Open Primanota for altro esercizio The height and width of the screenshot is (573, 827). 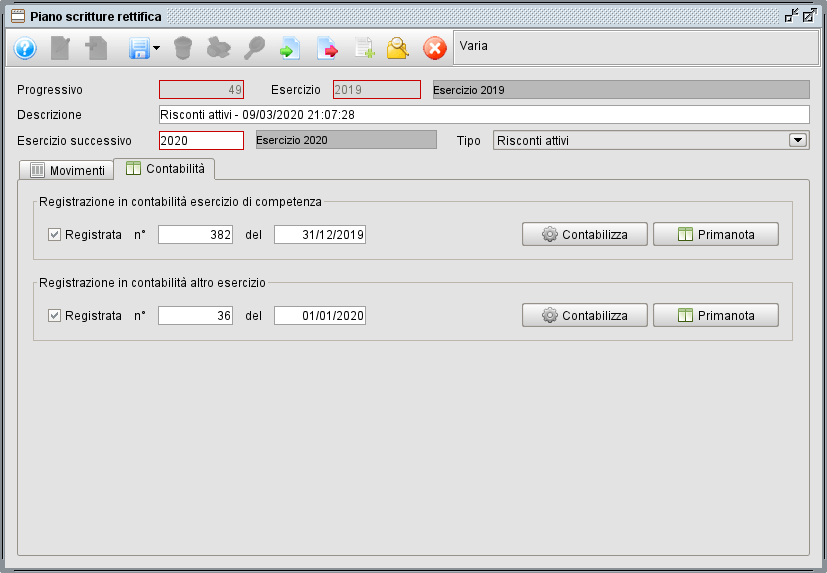(716, 315)
